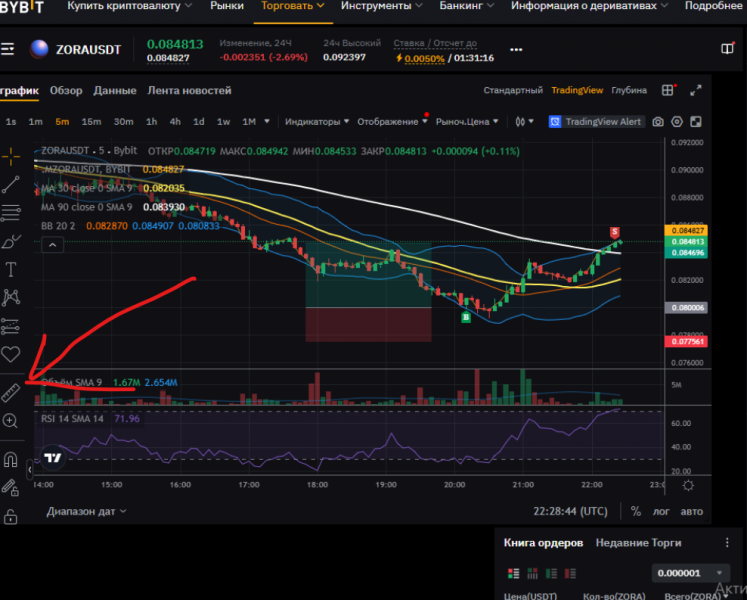Select the 1m timeframe
The image size is (747, 600).
tap(35, 122)
